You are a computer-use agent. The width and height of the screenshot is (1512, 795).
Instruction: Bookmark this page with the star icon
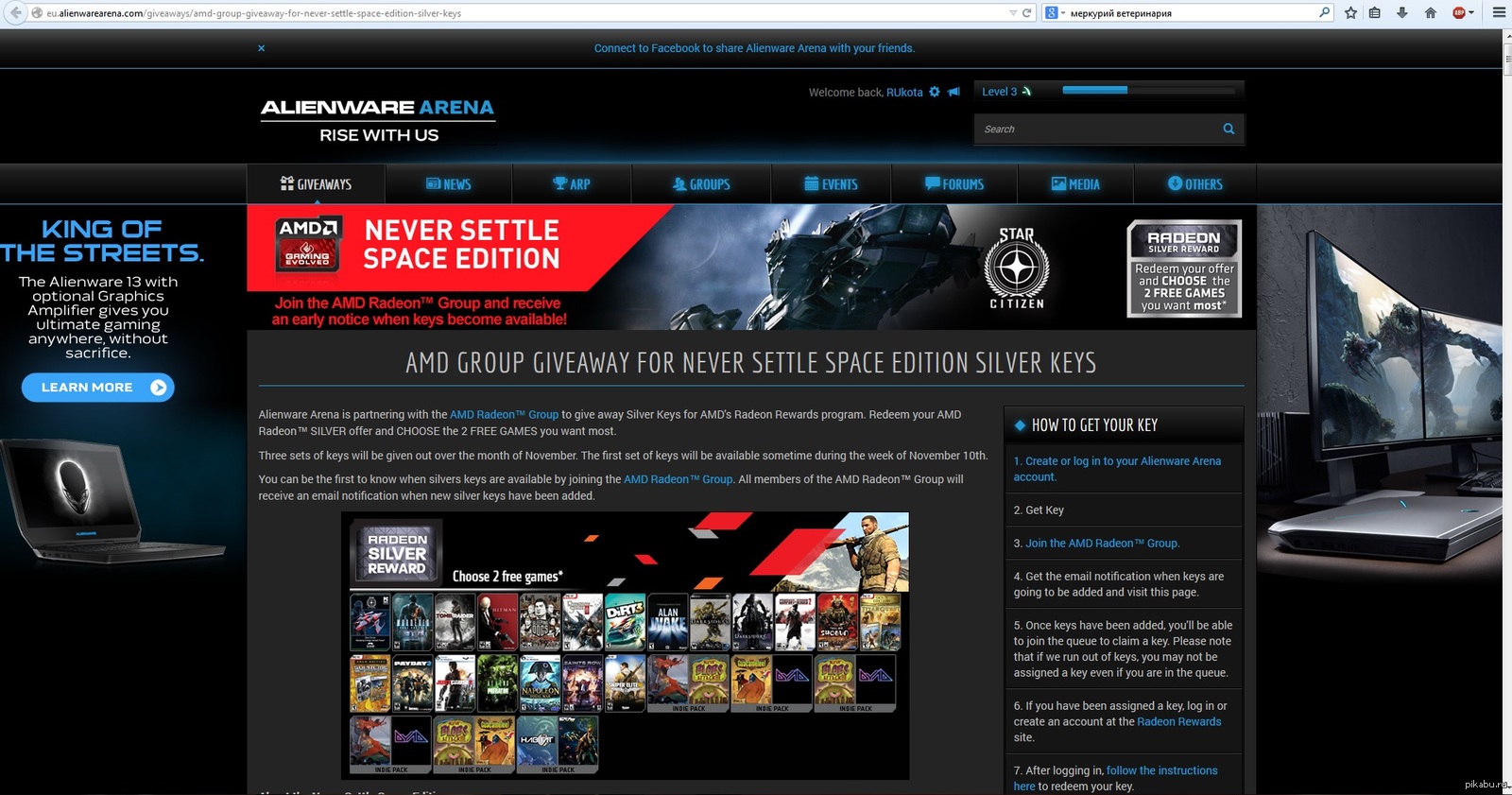pos(1350,13)
